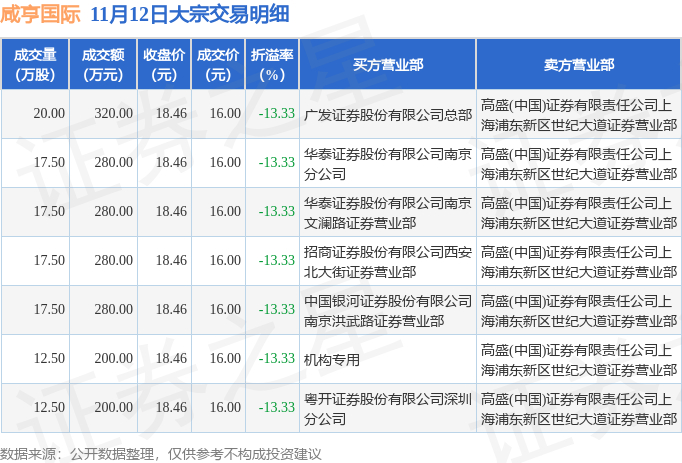Click the 高盛 seller cell in the 华泰证券南京分公司 row

579,164
